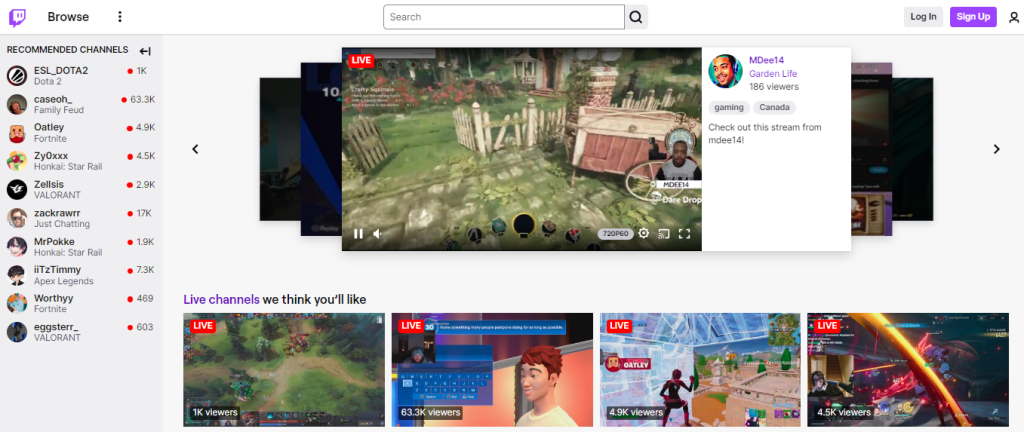Click the Sign Up button

pyautogui.click(x=973, y=17)
